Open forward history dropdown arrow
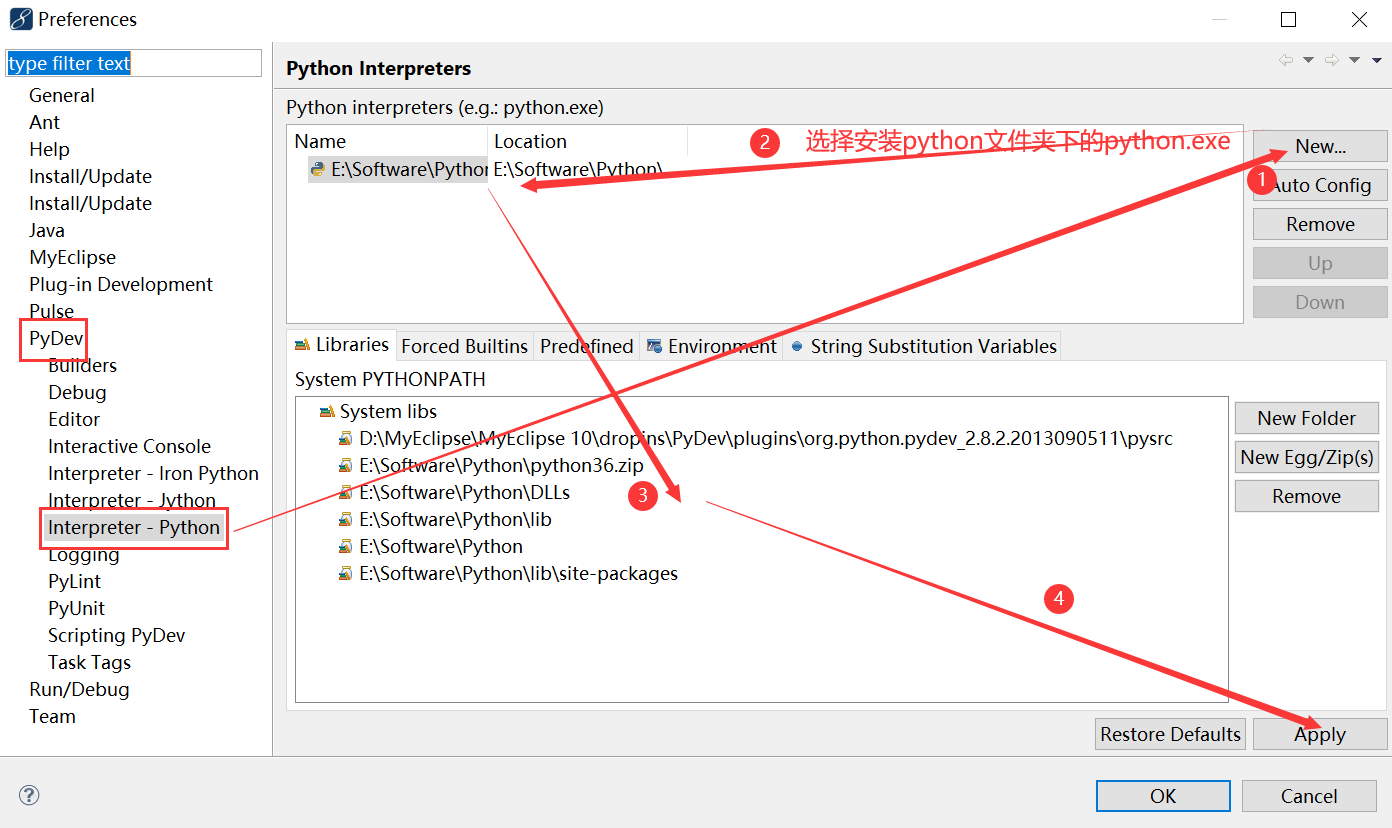1392x828 pixels. [1354, 61]
